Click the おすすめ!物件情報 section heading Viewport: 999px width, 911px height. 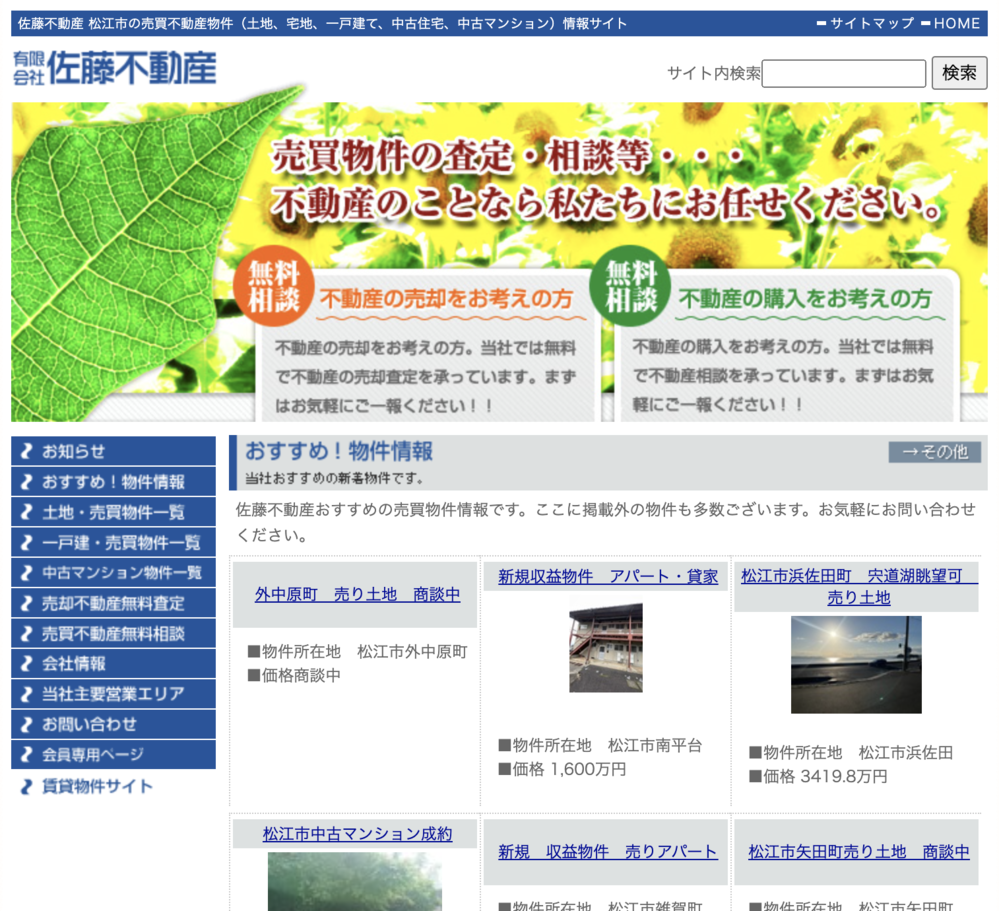coord(339,451)
